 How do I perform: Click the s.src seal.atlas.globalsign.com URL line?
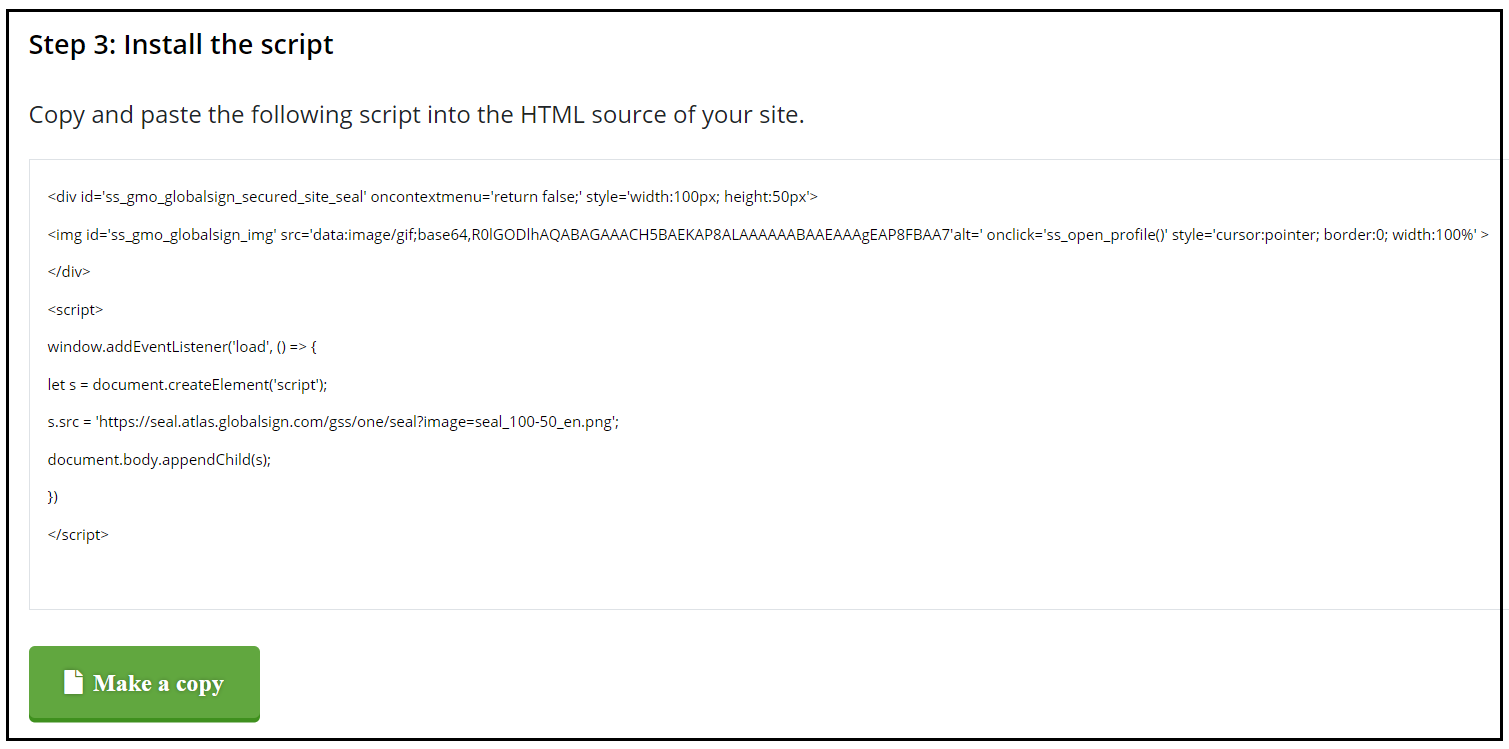coord(333,422)
